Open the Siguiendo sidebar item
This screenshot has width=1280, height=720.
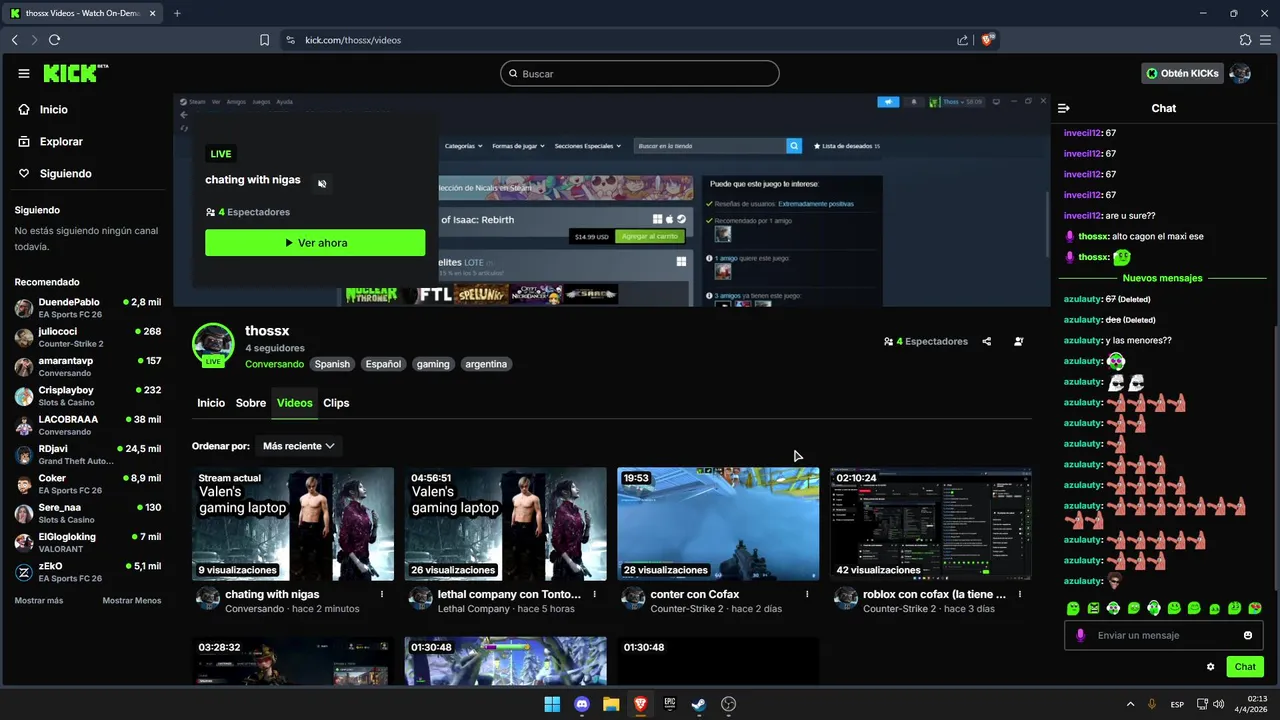65,174
